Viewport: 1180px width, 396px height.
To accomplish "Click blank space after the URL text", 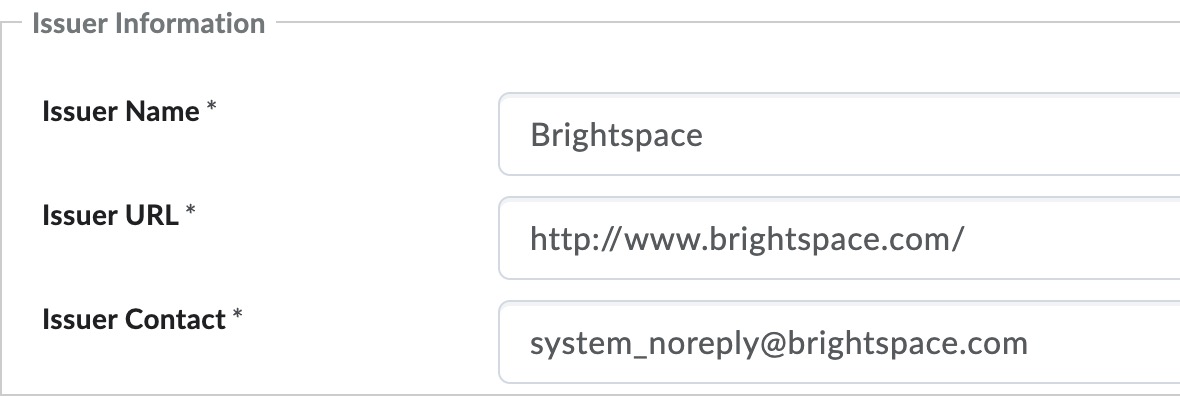I will point(1072,238).
